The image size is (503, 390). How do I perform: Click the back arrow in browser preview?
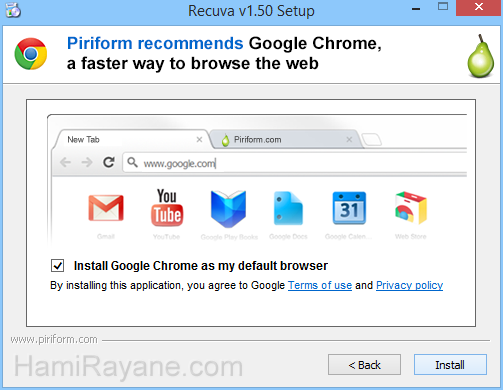(x=65, y=163)
